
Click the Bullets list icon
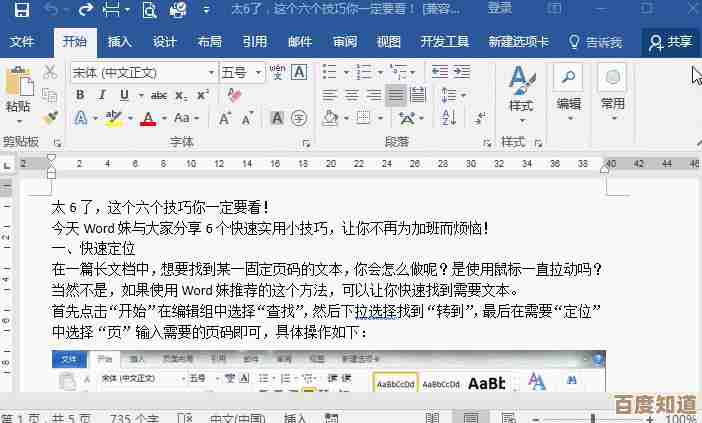[x=330, y=72]
